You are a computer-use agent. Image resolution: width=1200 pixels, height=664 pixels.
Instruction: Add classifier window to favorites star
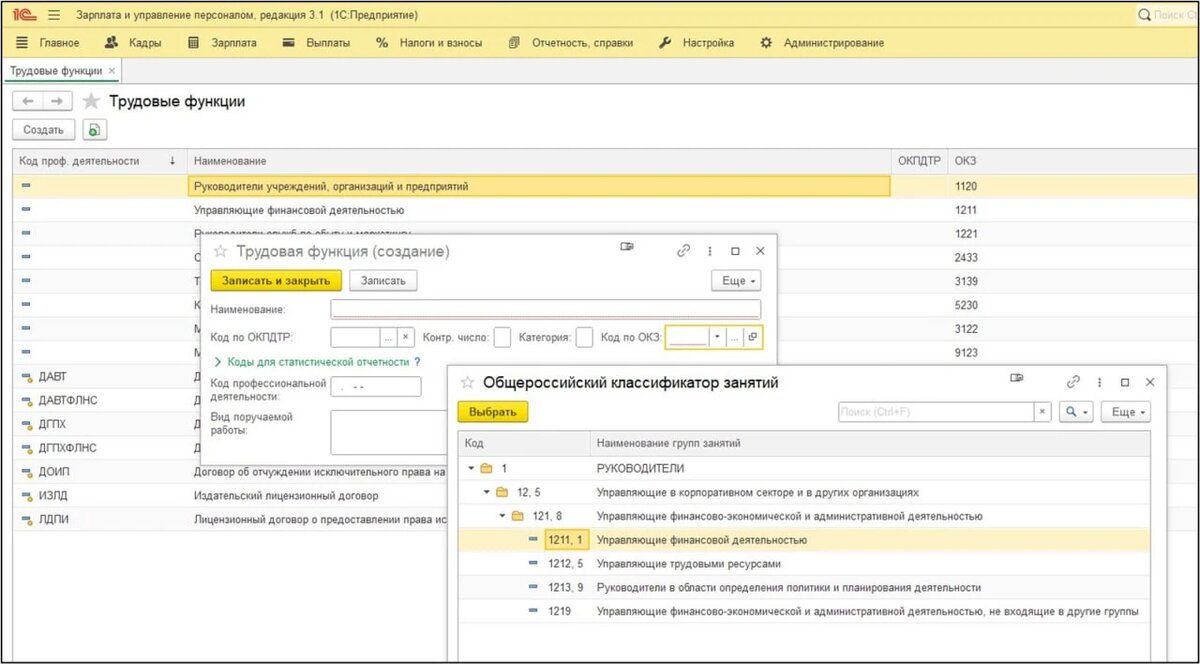467,382
